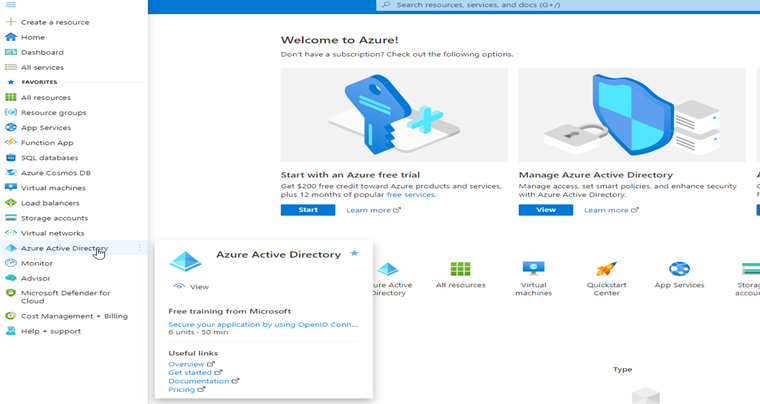Select the SQL databases icon
This screenshot has height=404, width=760.
[11, 157]
